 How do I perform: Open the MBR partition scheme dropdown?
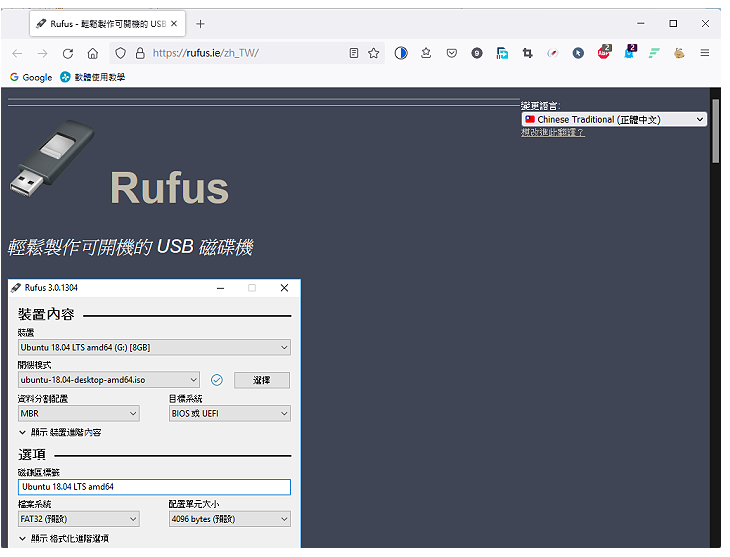click(x=79, y=414)
